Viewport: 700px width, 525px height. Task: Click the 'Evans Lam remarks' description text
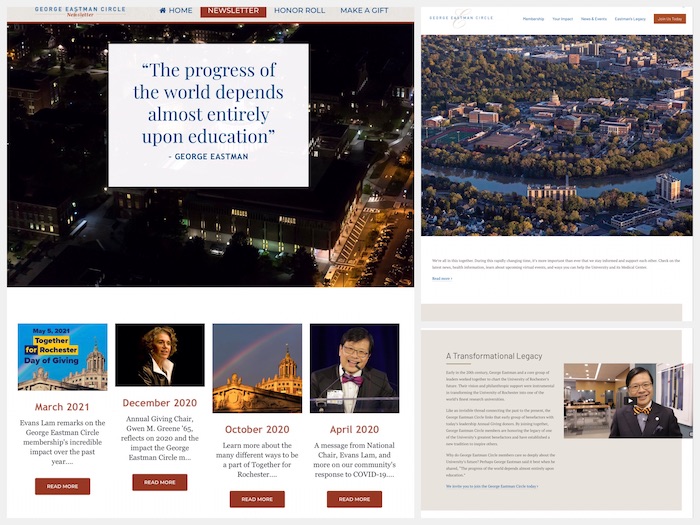62,442
